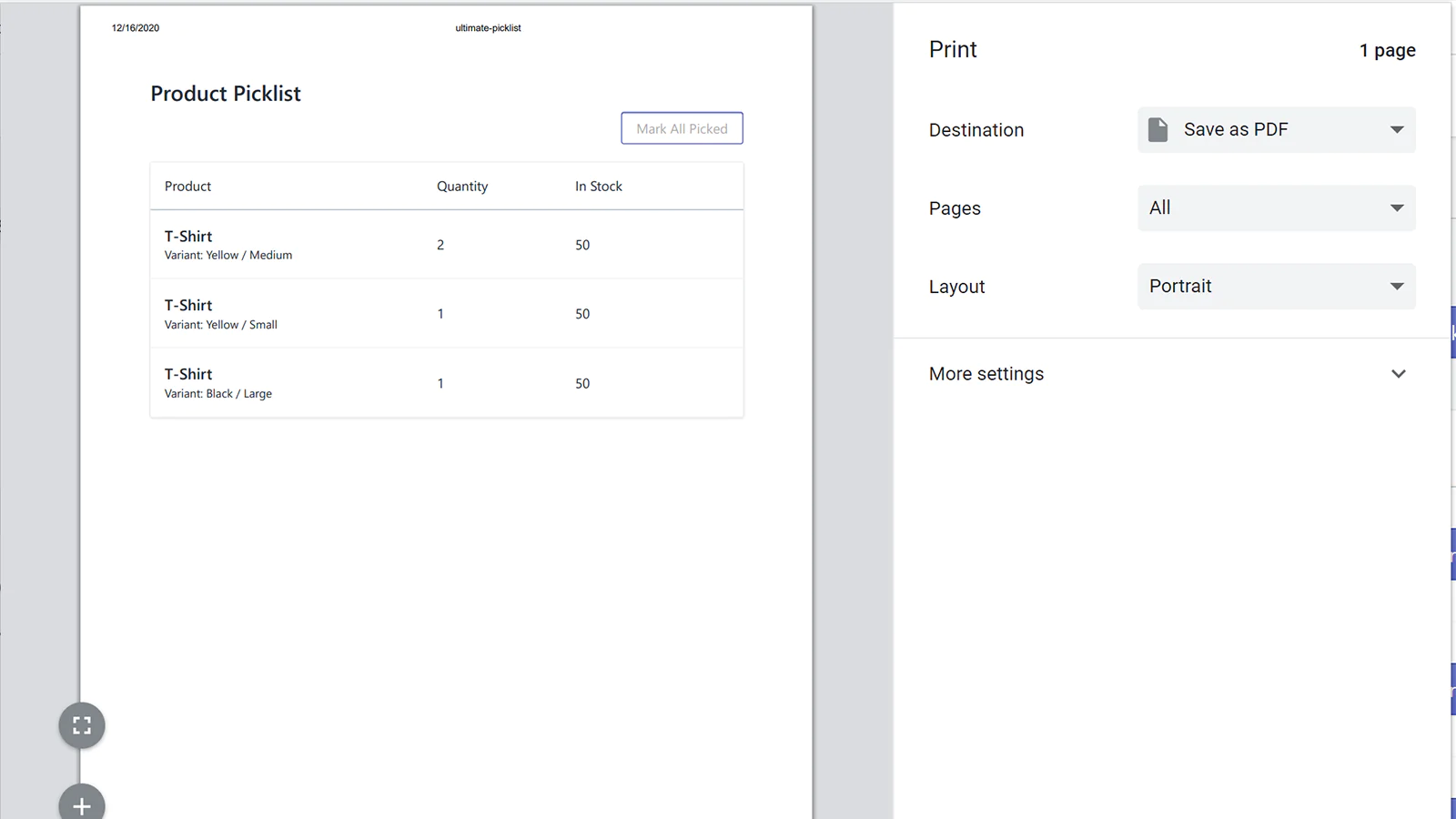The height and width of the screenshot is (819, 1456).
Task: Open the Layout dropdown showing Portrait
Action: 1276,287
